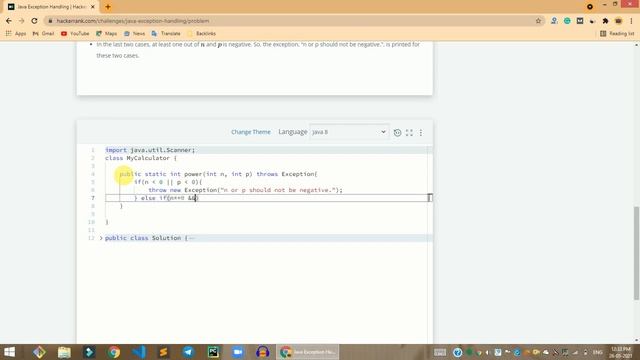Open the Language dropdown set to Java 8
The image size is (640, 360).
tap(349, 132)
